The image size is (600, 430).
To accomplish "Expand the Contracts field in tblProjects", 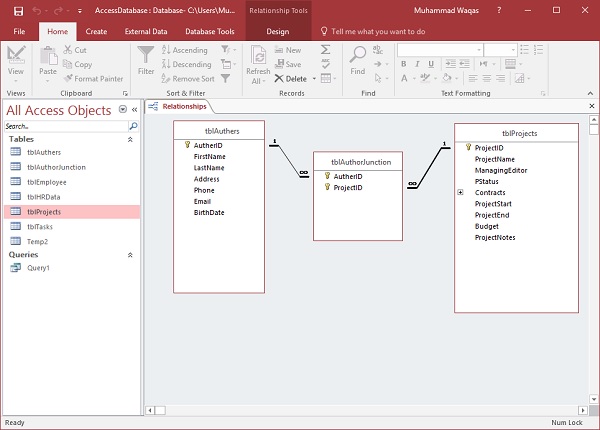I will 461,192.
